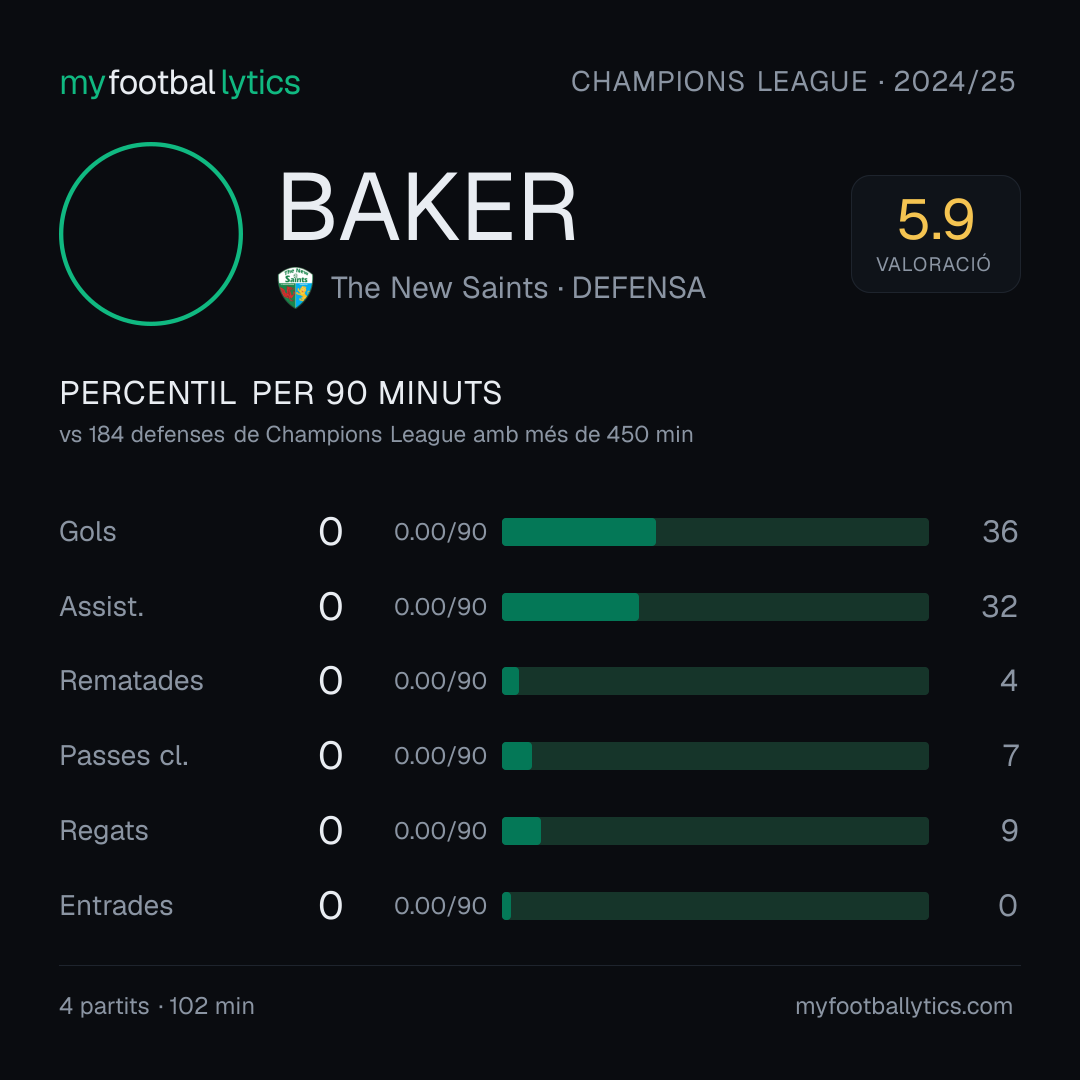Click The New Saints club crest icon
1080x1080 pixels.
pos(295,288)
